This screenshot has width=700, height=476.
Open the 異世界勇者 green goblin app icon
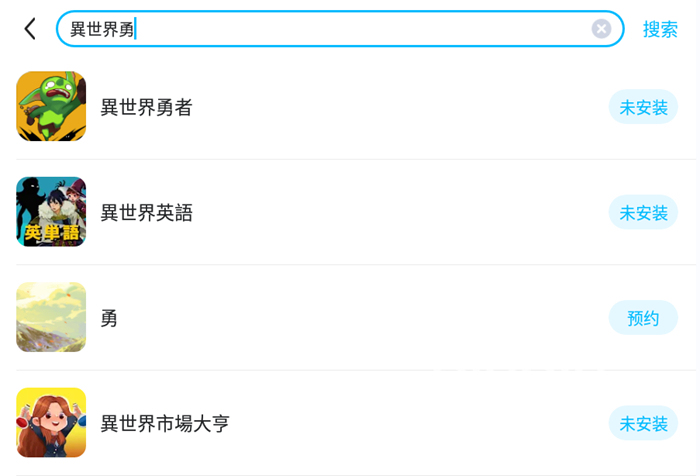coord(51,106)
